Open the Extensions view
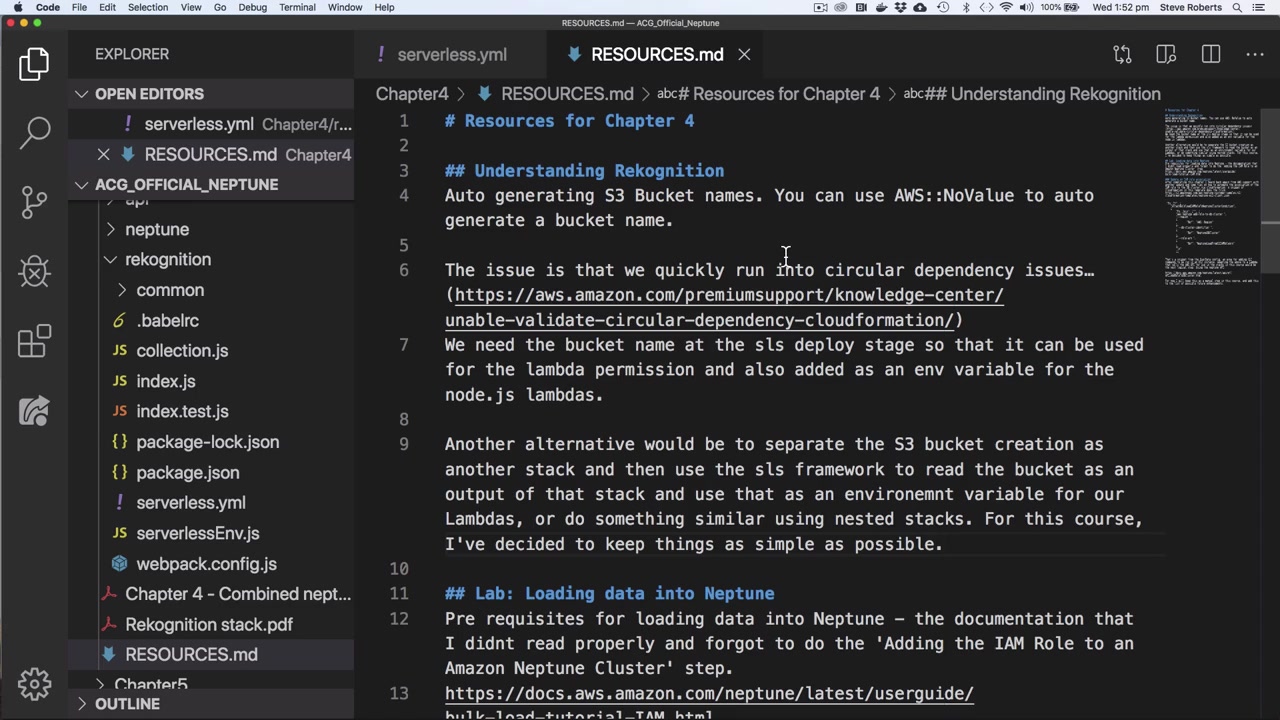Screen dimensions: 1280x720 point(34,341)
